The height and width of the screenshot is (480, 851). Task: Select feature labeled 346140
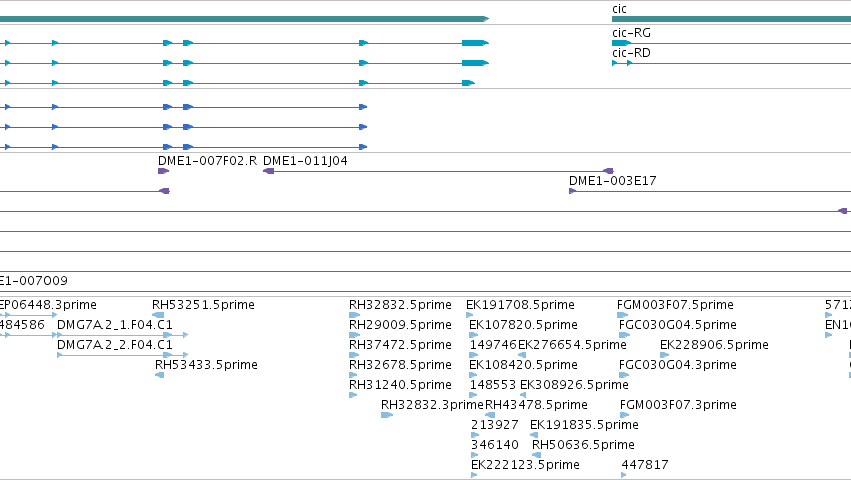pos(494,445)
